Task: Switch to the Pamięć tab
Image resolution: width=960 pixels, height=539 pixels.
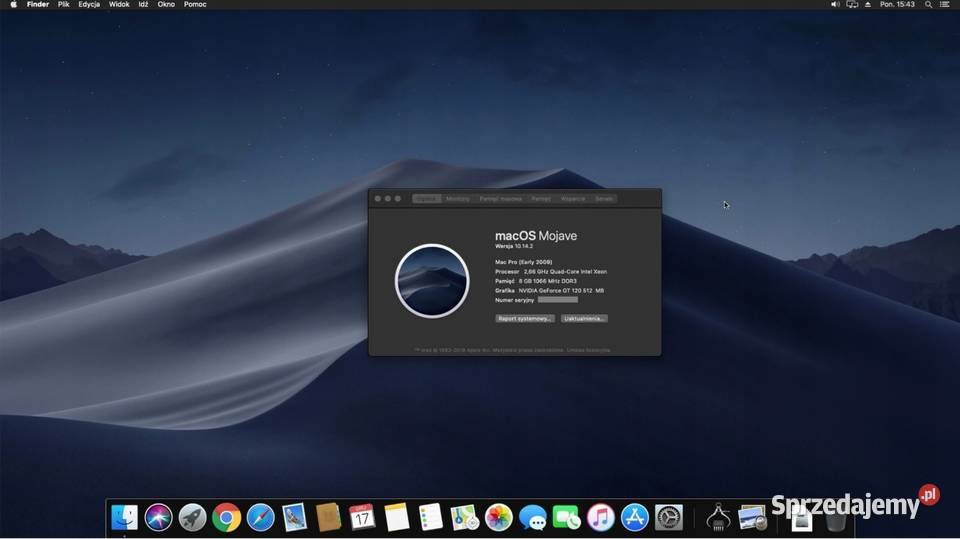Action: pyautogui.click(x=541, y=198)
